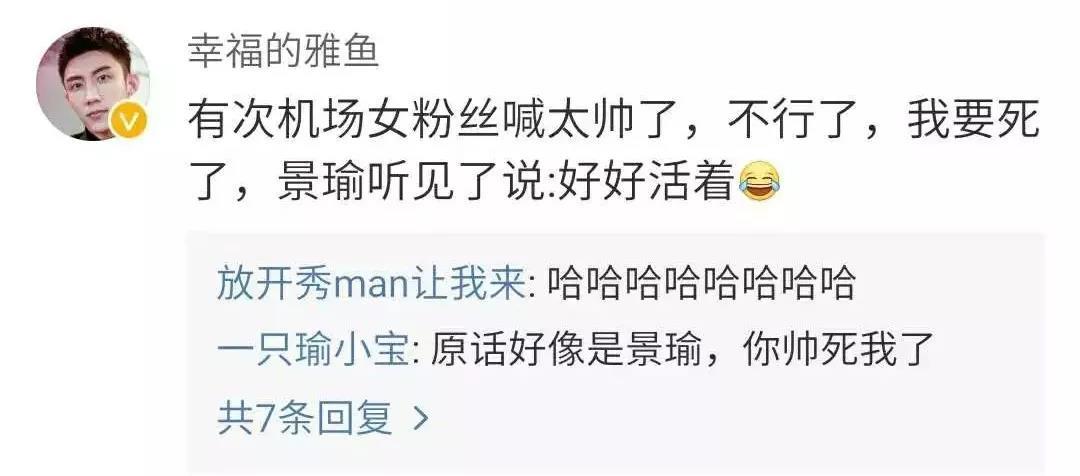Open 幸福的雅鱼's profile avatar photo

[93, 83]
